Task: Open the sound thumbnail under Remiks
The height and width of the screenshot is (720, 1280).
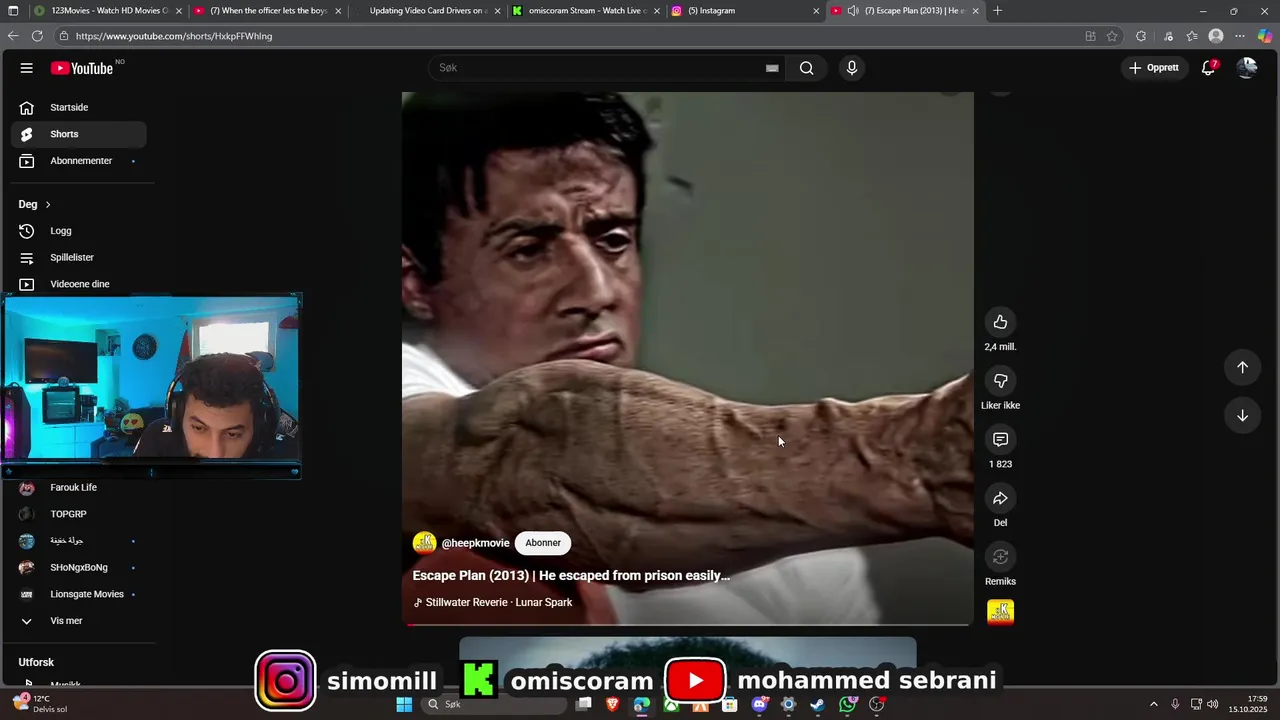Action: pyautogui.click(x=1000, y=612)
